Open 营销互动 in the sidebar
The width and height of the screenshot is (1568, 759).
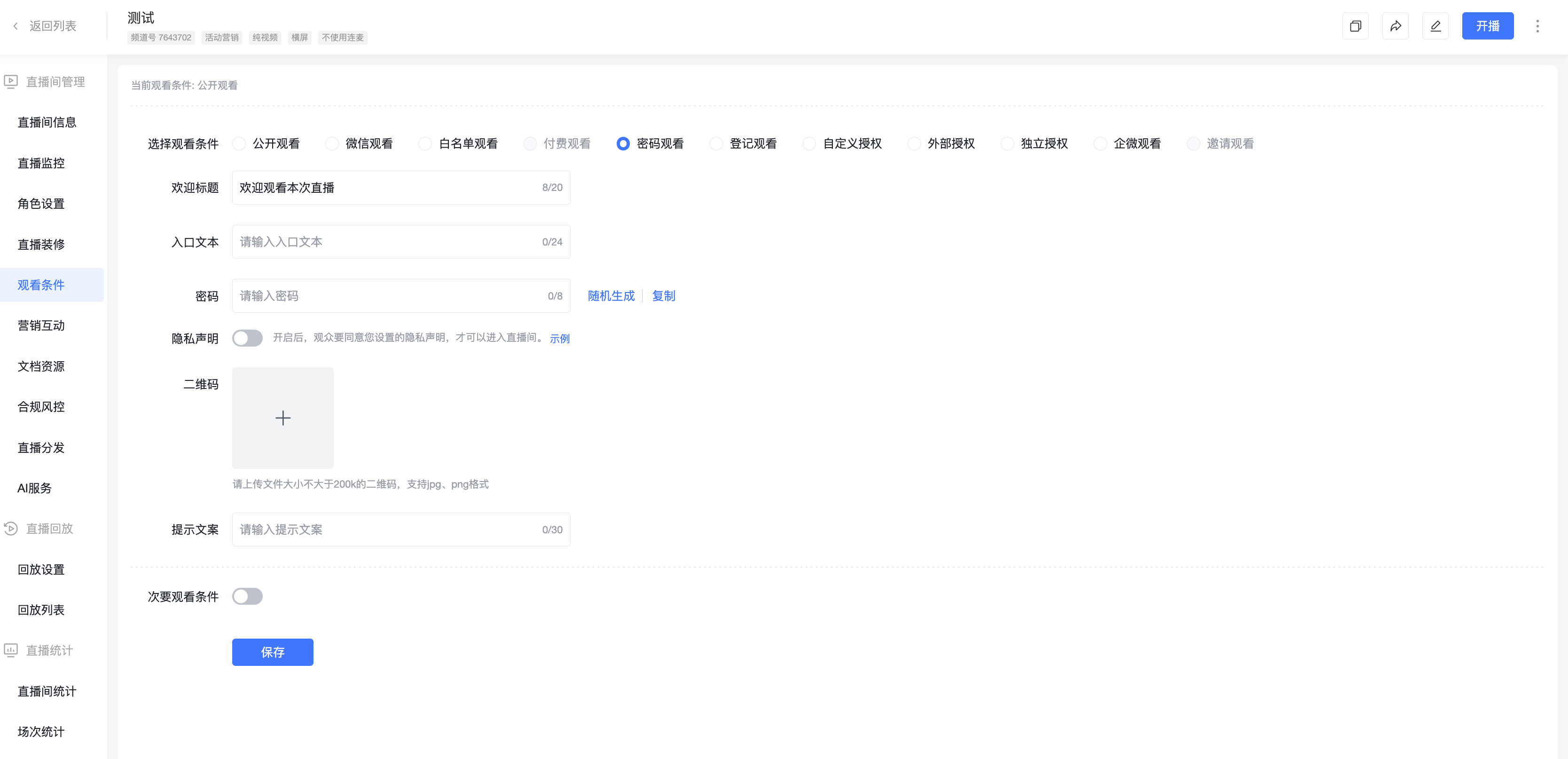click(x=41, y=325)
